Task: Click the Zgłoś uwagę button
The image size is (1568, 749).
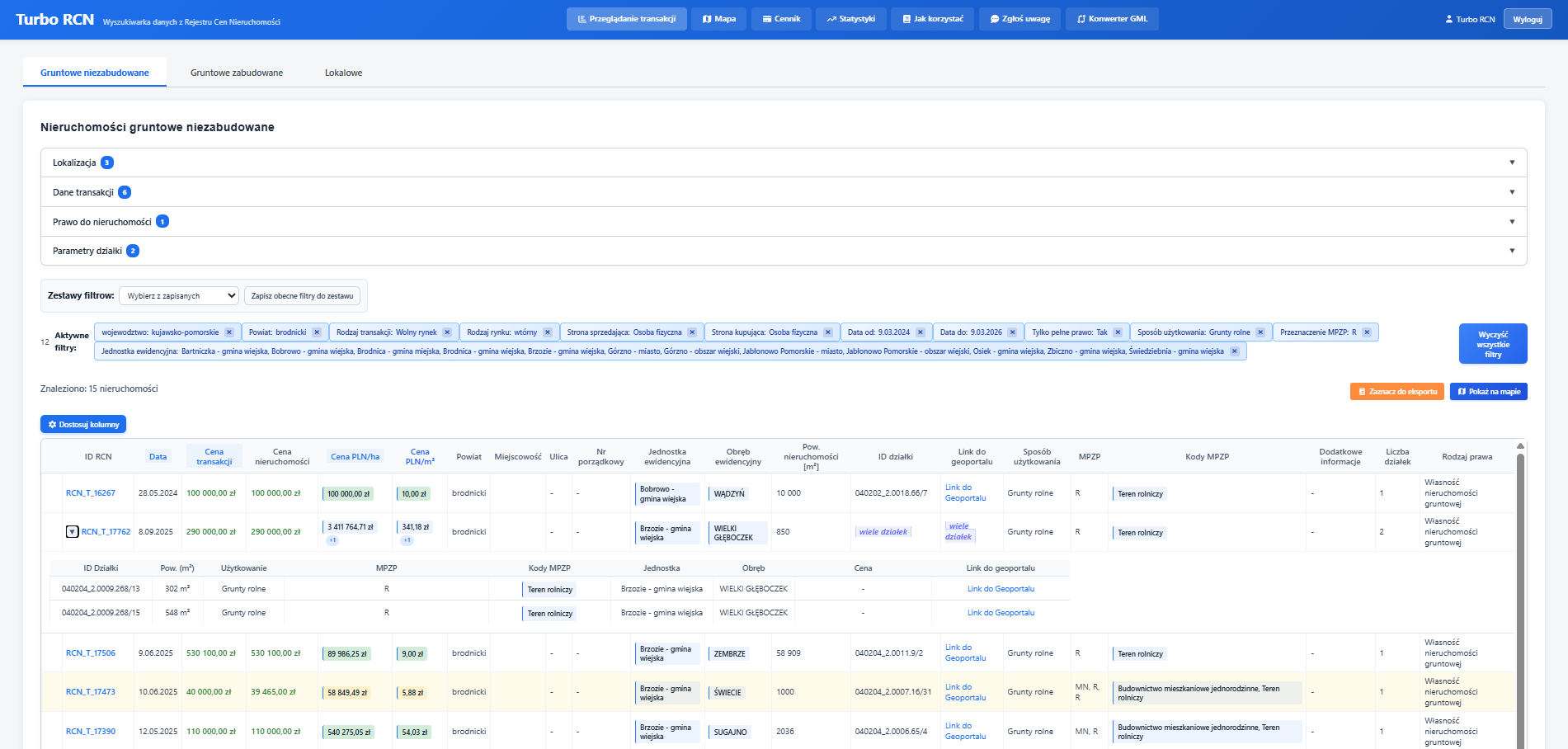Action: click(1020, 19)
